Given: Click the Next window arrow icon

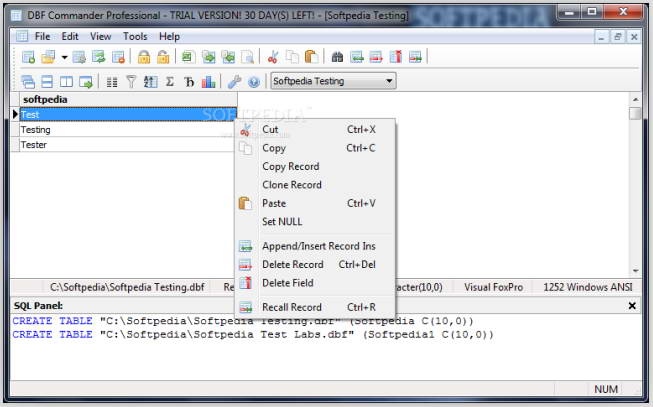Looking at the screenshot, I should point(86,82).
